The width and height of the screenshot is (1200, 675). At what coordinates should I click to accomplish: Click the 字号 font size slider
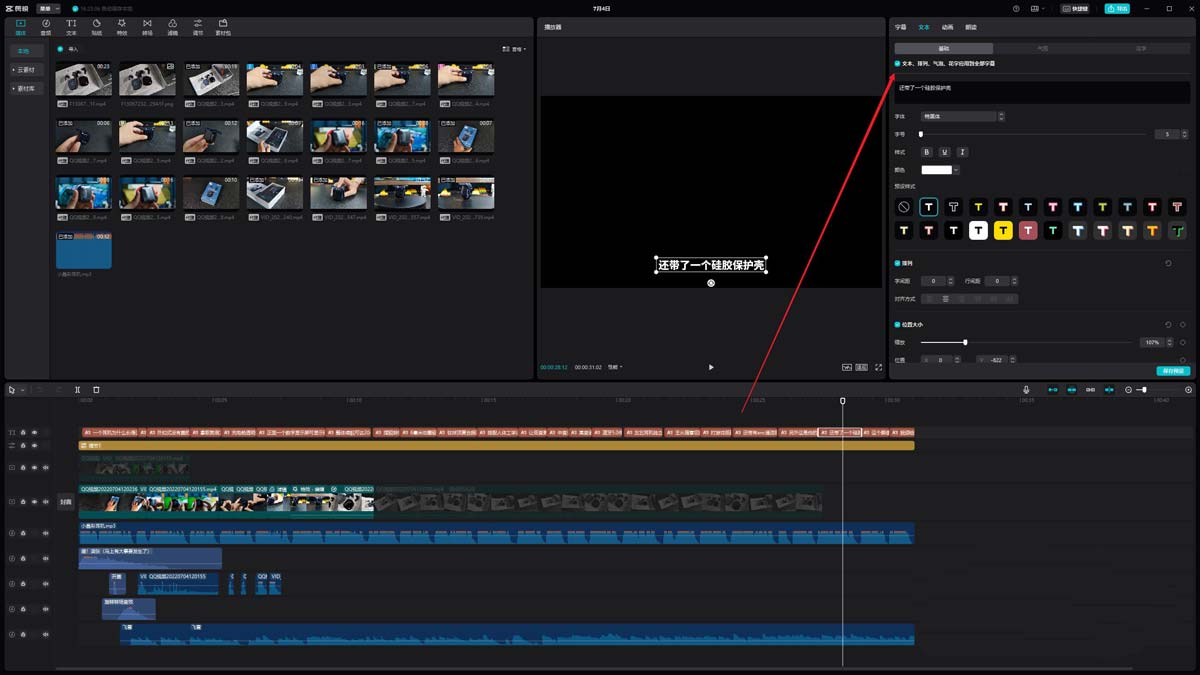pyautogui.click(x=1033, y=134)
